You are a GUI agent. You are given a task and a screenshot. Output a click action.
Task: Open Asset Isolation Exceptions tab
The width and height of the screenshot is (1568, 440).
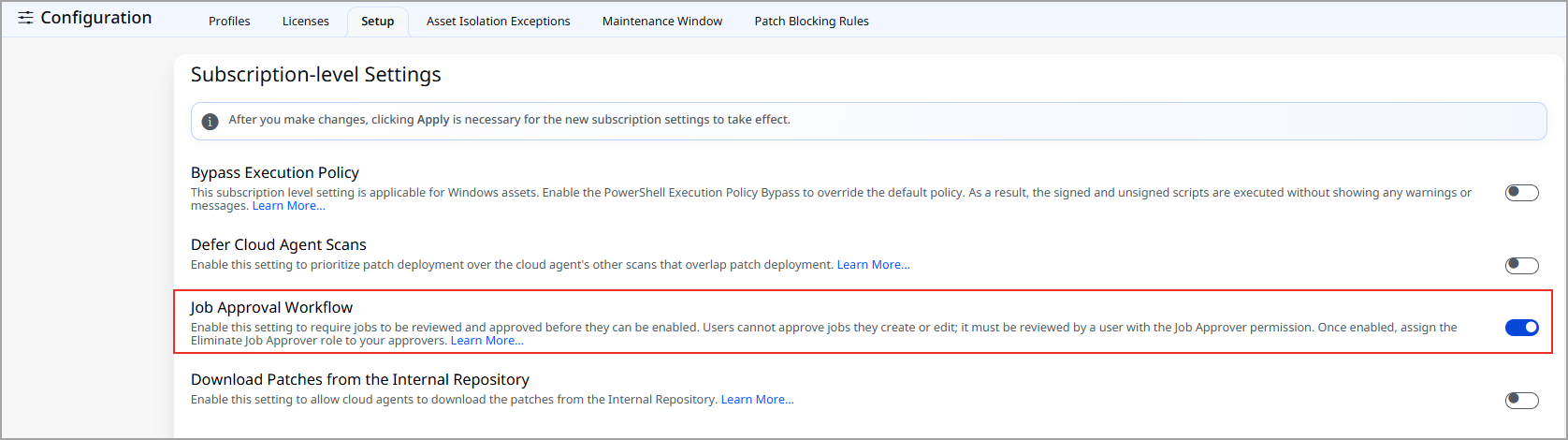[x=498, y=22]
